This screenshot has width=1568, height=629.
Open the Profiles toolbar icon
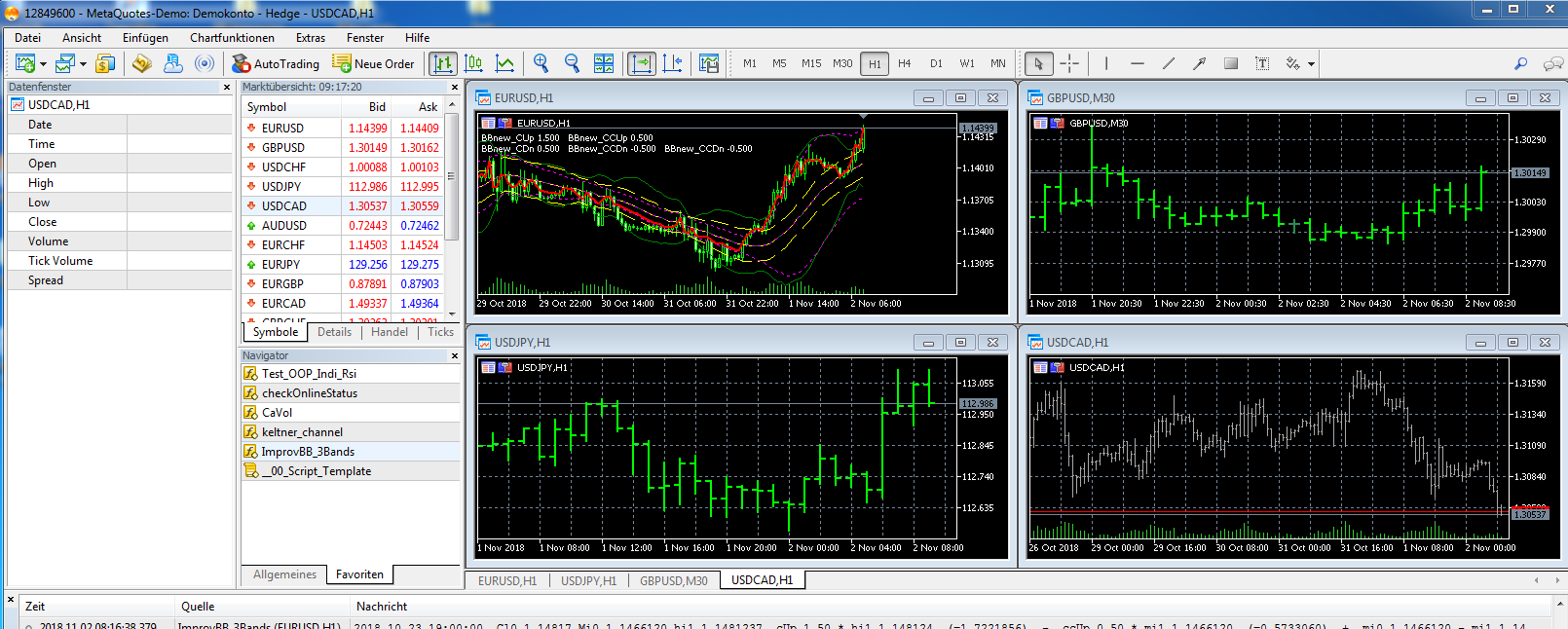click(65, 63)
